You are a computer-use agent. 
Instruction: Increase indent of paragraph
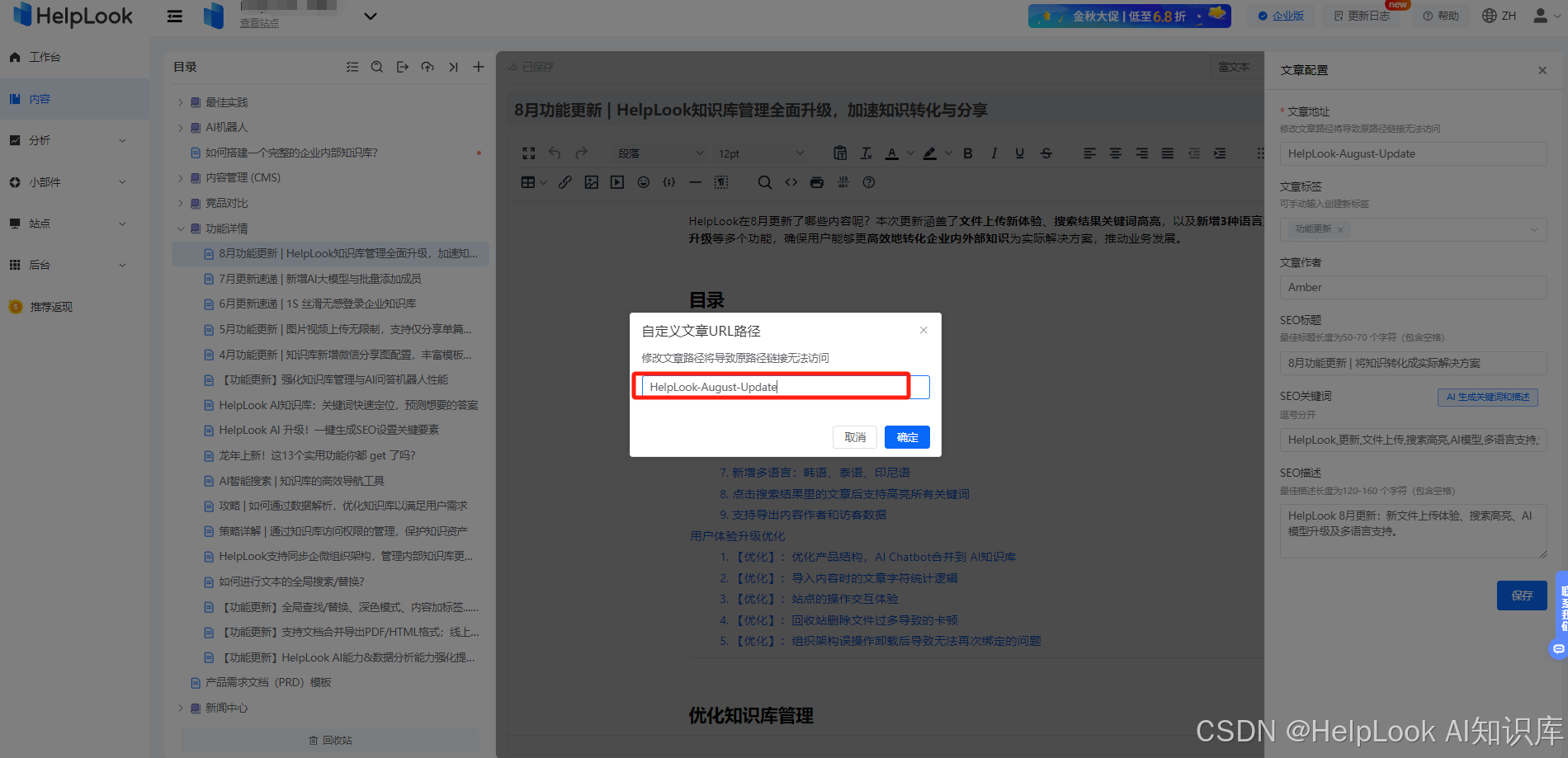(x=1220, y=153)
